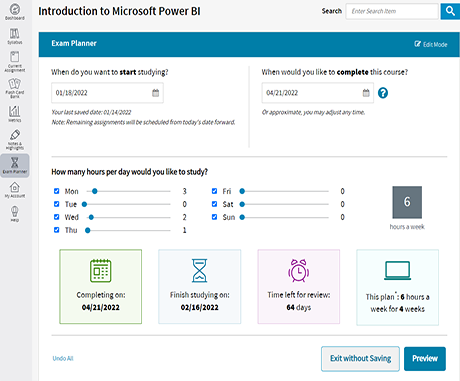Click the Mon hours slider handle
460x381 pixels.
point(95,191)
